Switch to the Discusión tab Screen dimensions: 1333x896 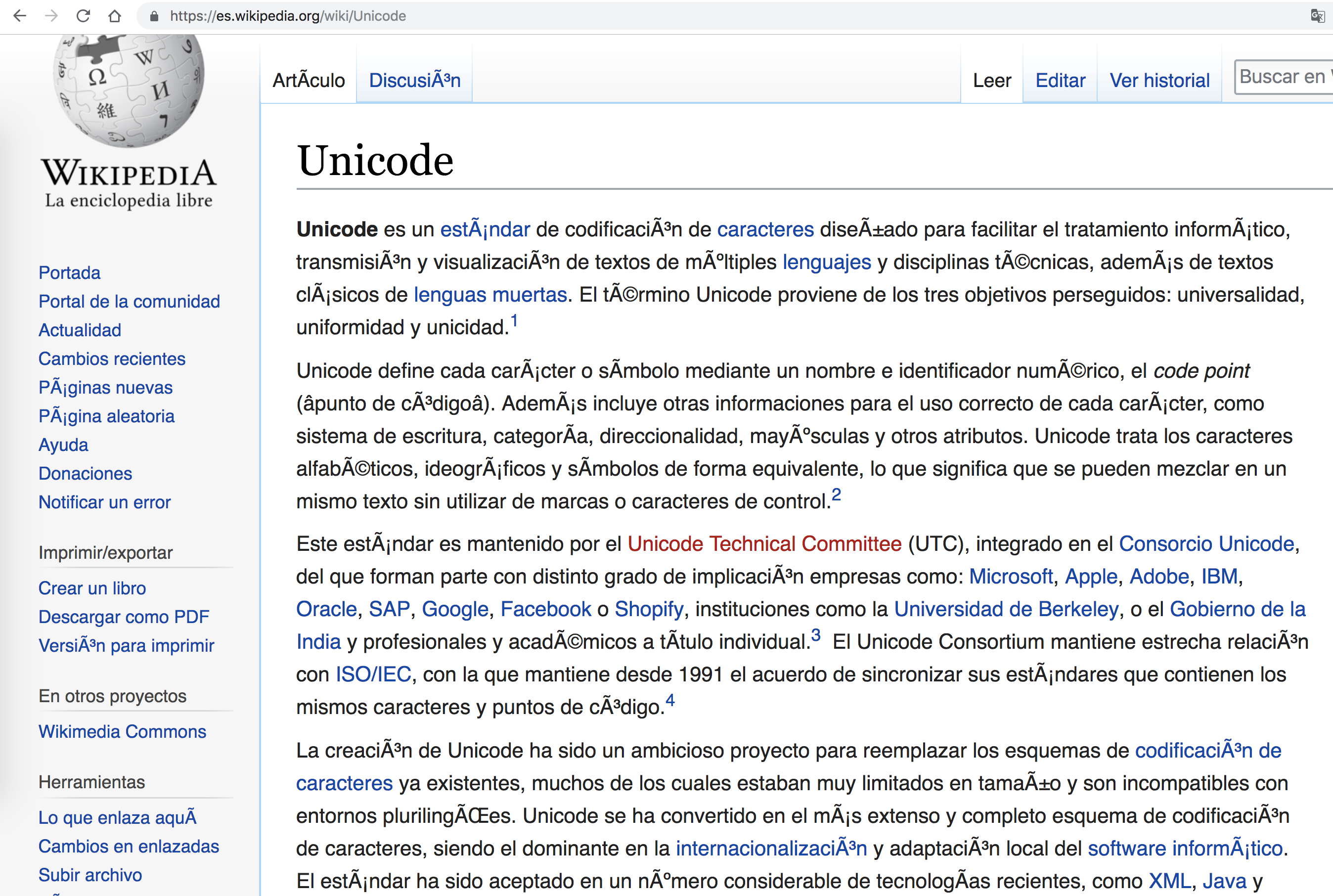pyautogui.click(x=415, y=80)
